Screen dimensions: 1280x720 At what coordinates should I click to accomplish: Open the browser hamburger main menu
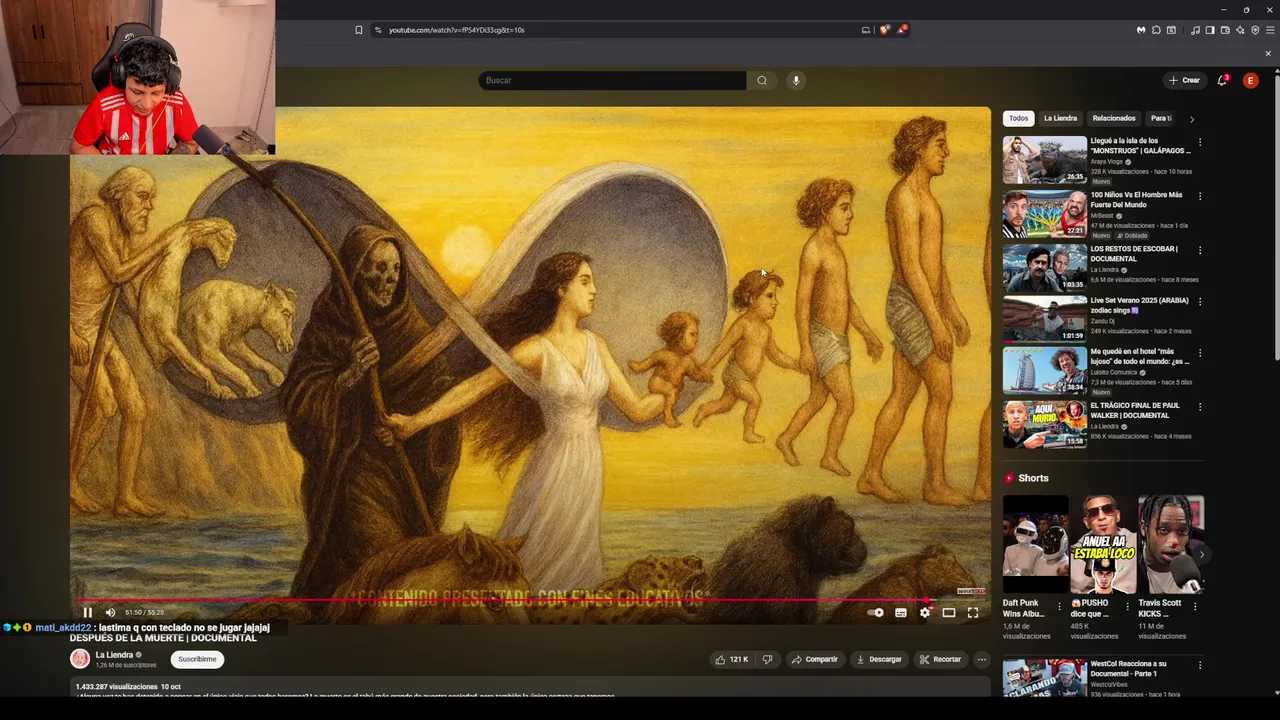[x=1270, y=30]
